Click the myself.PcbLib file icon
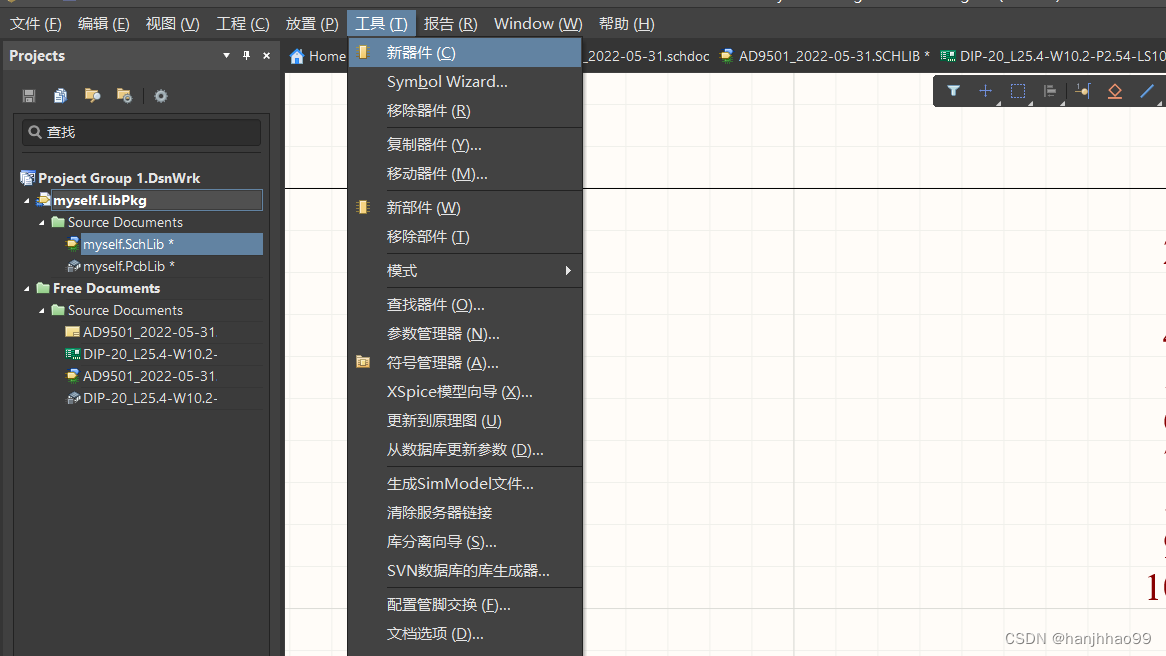 point(73,266)
